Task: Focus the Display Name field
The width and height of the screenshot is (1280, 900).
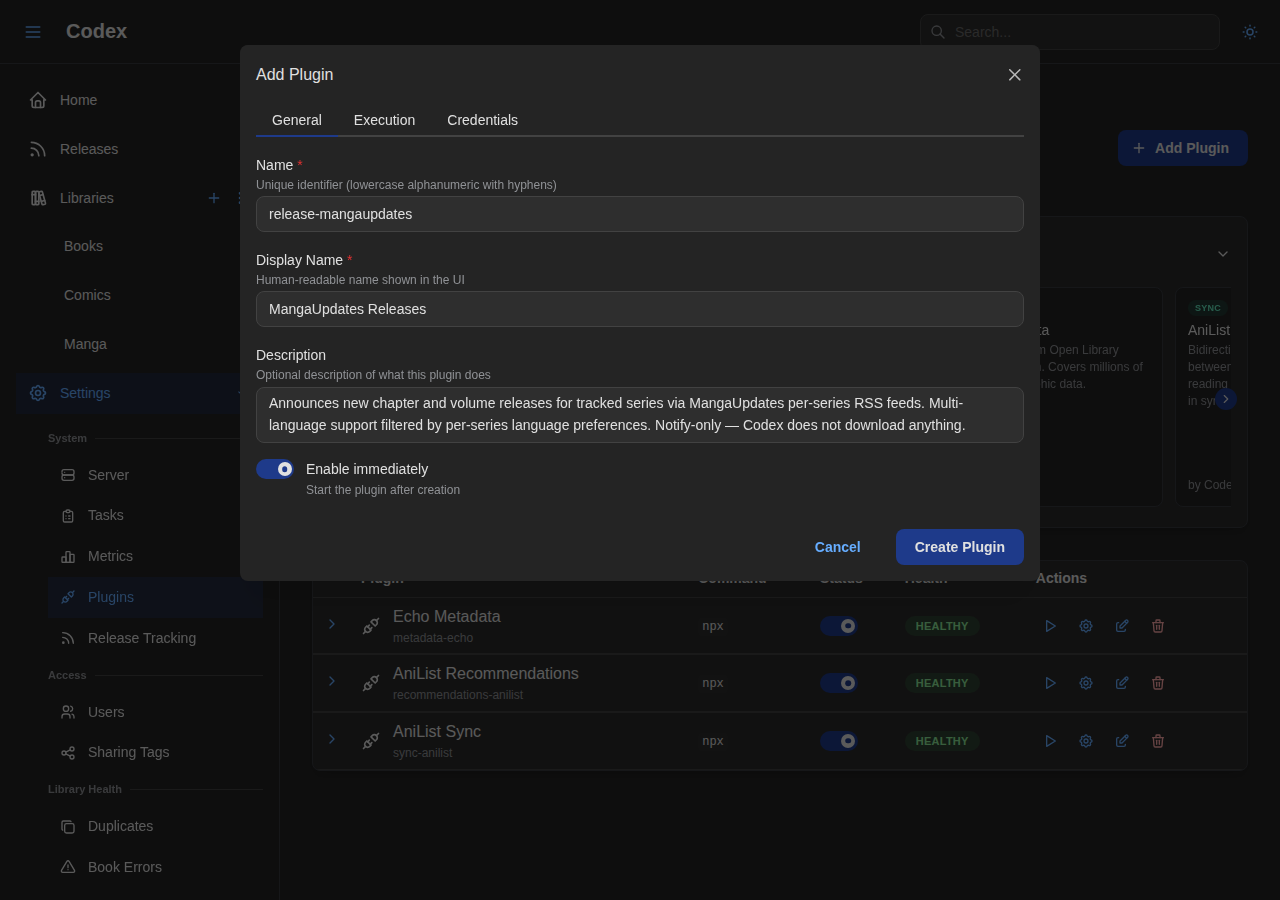Action: [640, 309]
